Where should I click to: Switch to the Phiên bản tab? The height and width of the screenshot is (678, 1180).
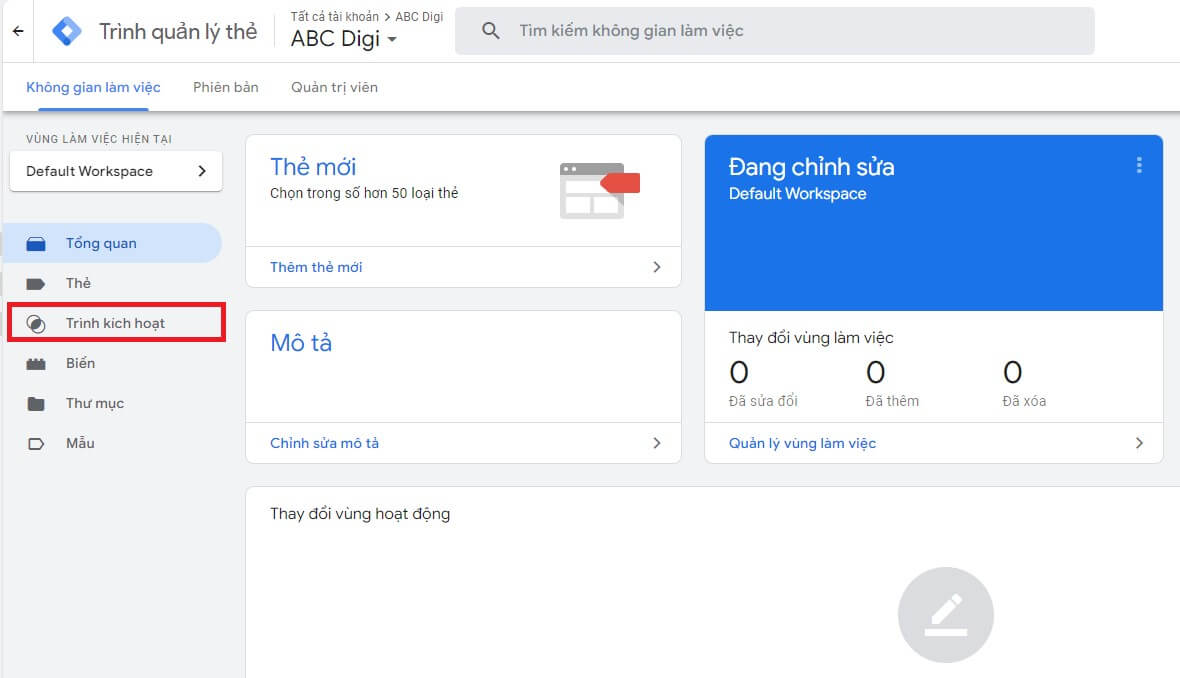pyautogui.click(x=225, y=87)
